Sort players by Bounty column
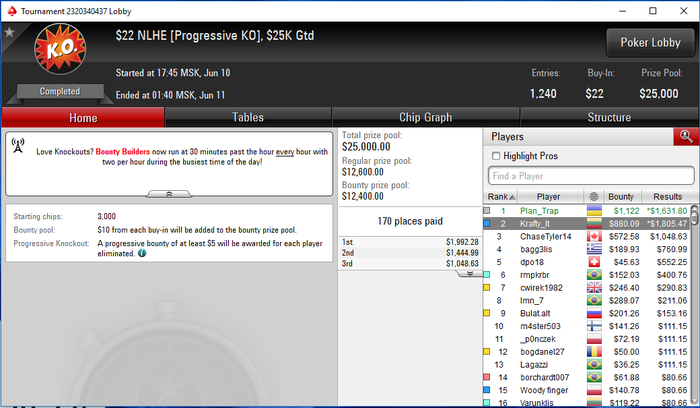Image resolution: width=700 pixels, height=408 pixels. [x=621, y=196]
